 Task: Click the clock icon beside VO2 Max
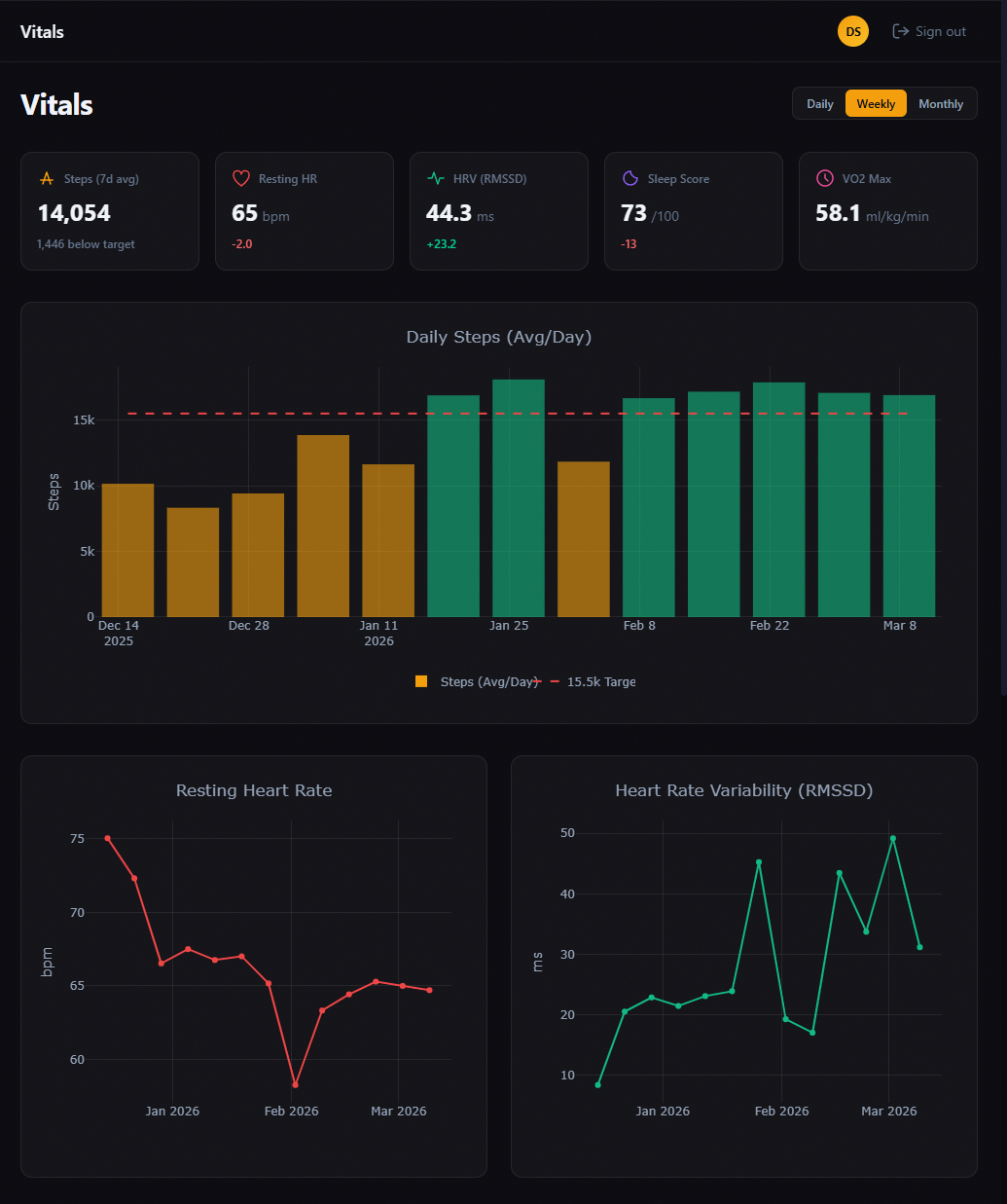click(x=824, y=179)
